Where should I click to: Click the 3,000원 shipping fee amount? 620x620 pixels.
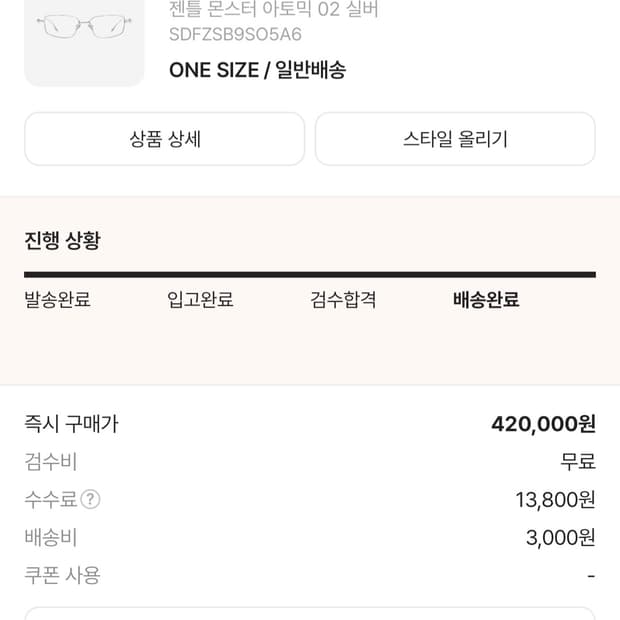(560, 538)
